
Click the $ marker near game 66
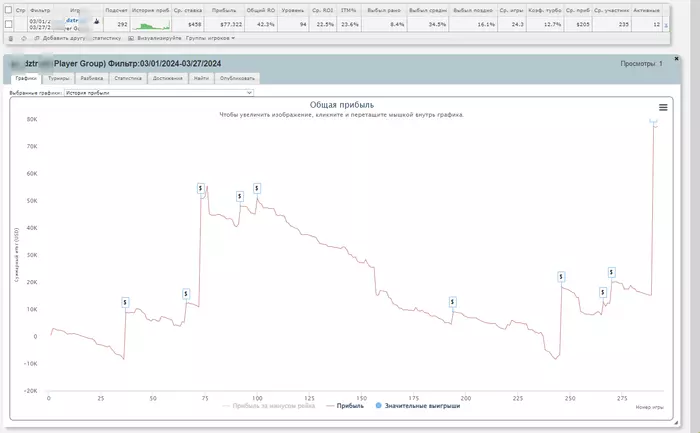(x=186, y=294)
